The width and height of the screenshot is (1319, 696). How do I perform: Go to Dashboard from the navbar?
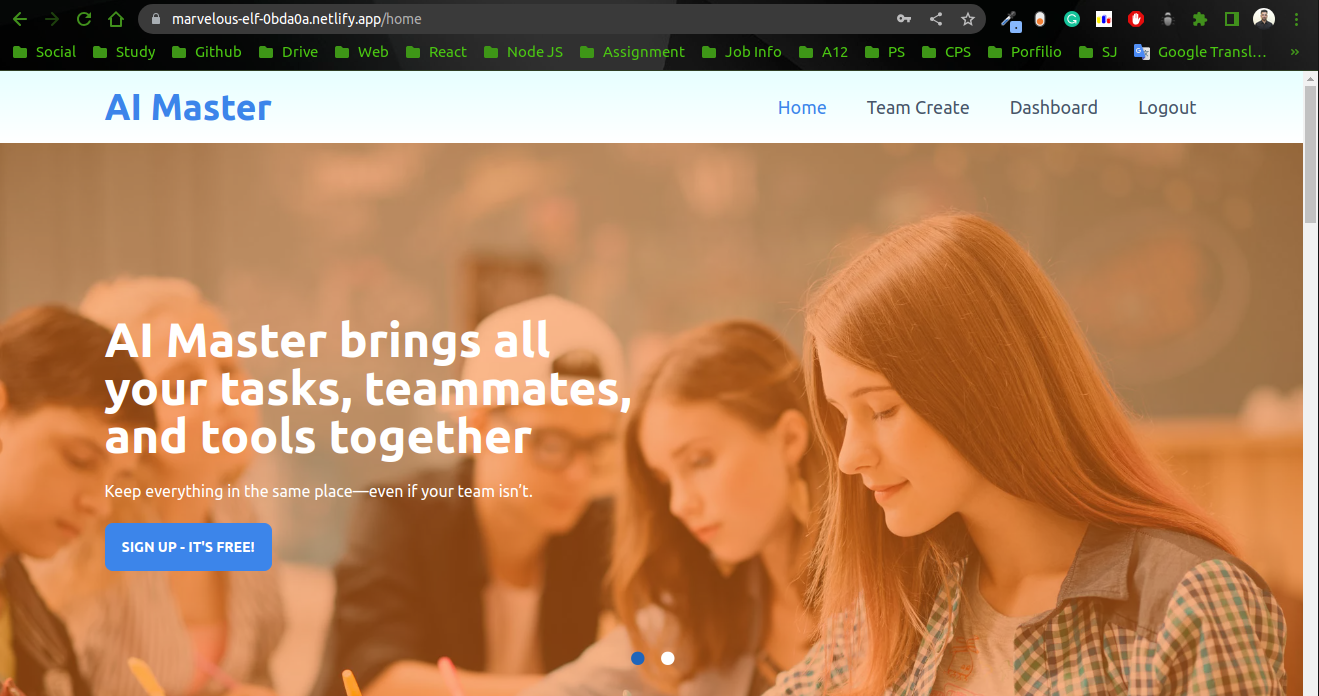click(1054, 107)
